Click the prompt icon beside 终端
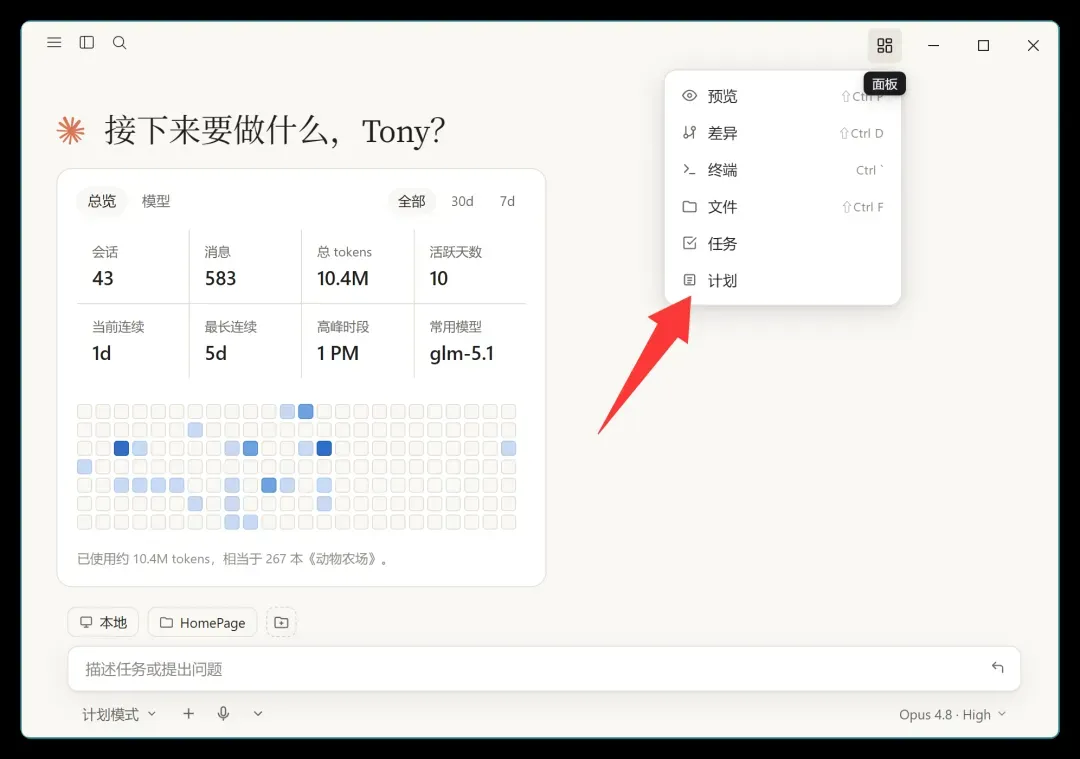Viewport: 1080px width, 759px height. pos(689,169)
